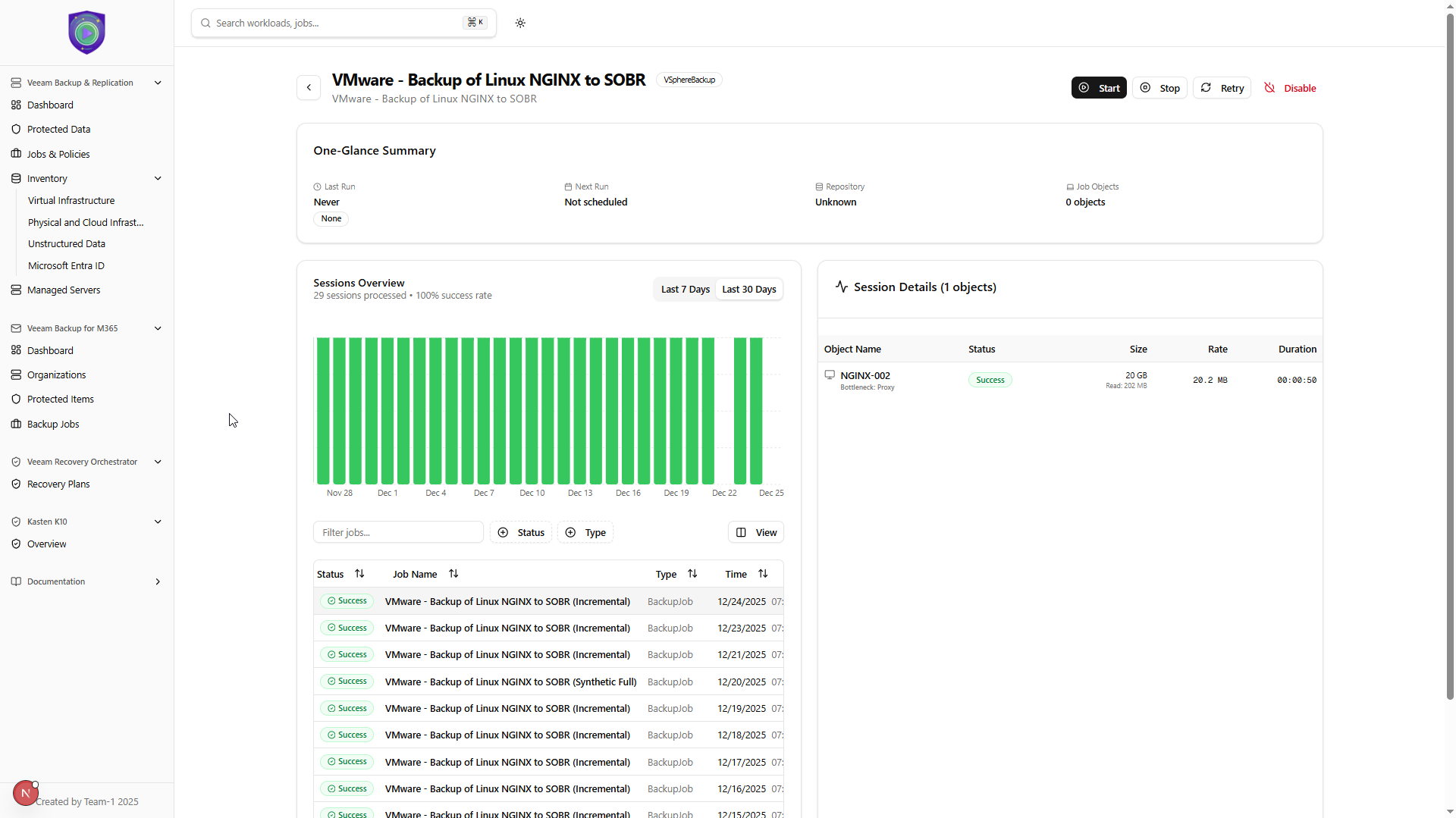1456x818 pixels.
Task: Sort sessions by Time column arrows
Action: (x=763, y=574)
